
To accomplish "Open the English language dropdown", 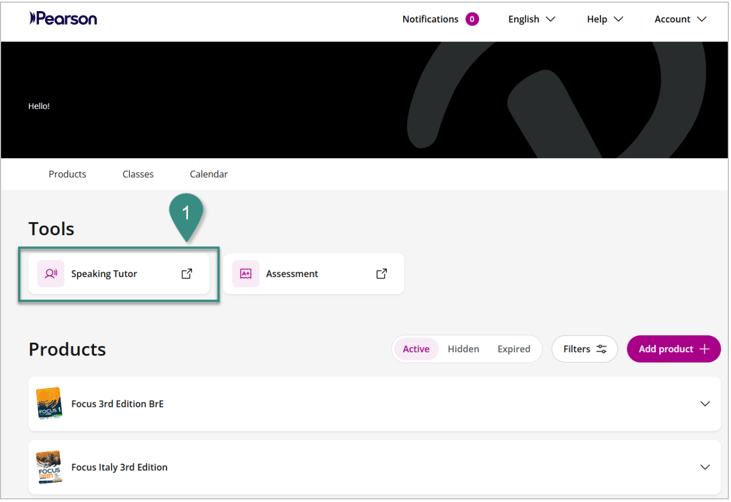I will coord(531,19).
